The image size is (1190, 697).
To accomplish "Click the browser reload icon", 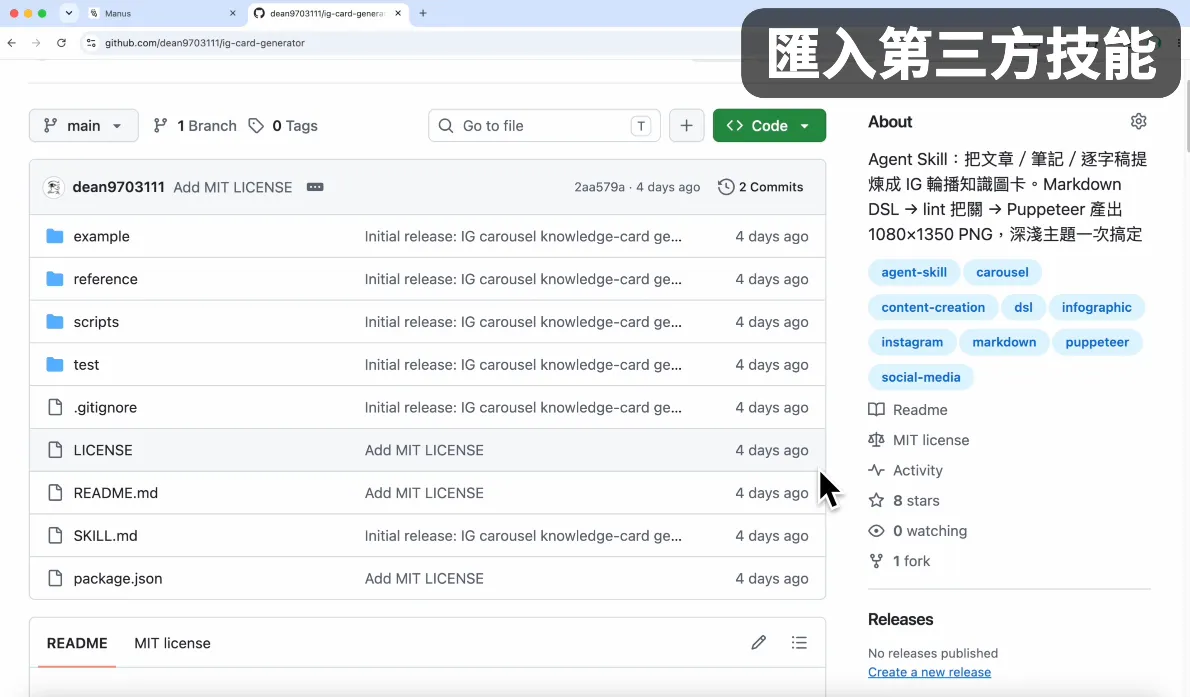I will click(x=61, y=43).
